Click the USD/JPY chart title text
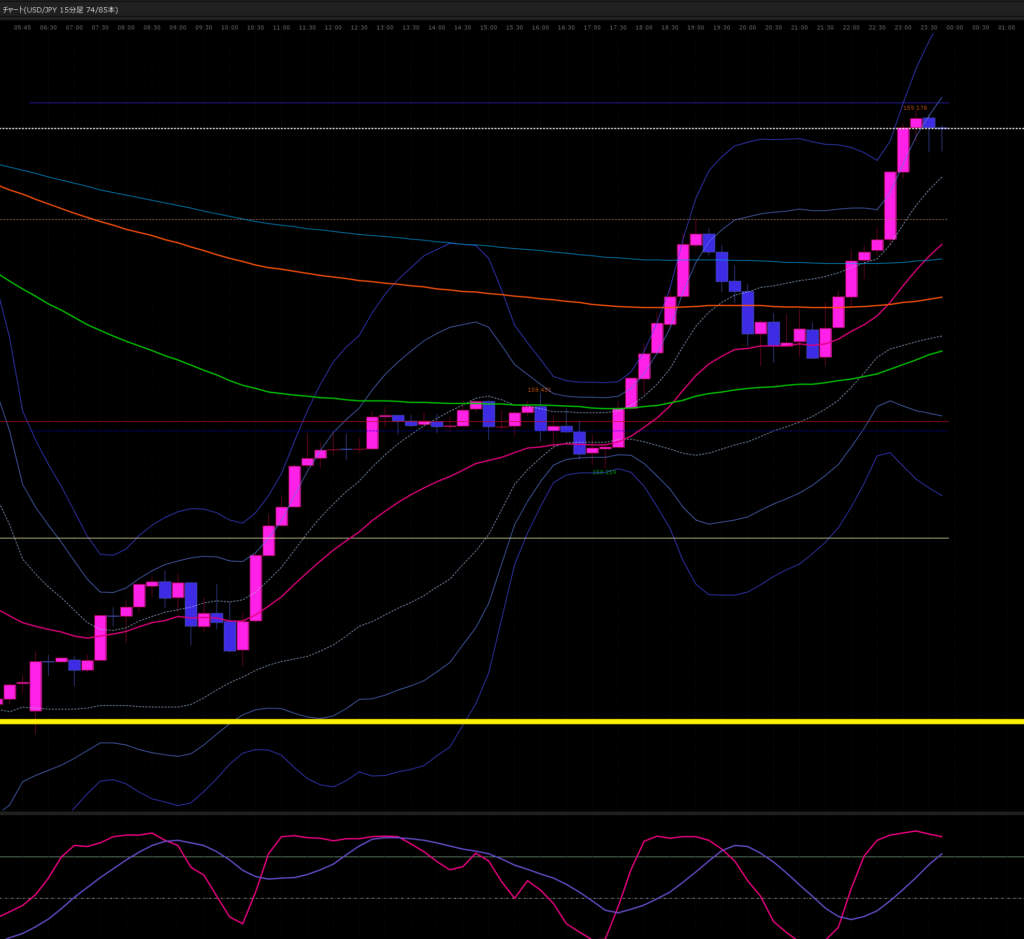This screenshot has width=1024, height=939. (60, 9)
